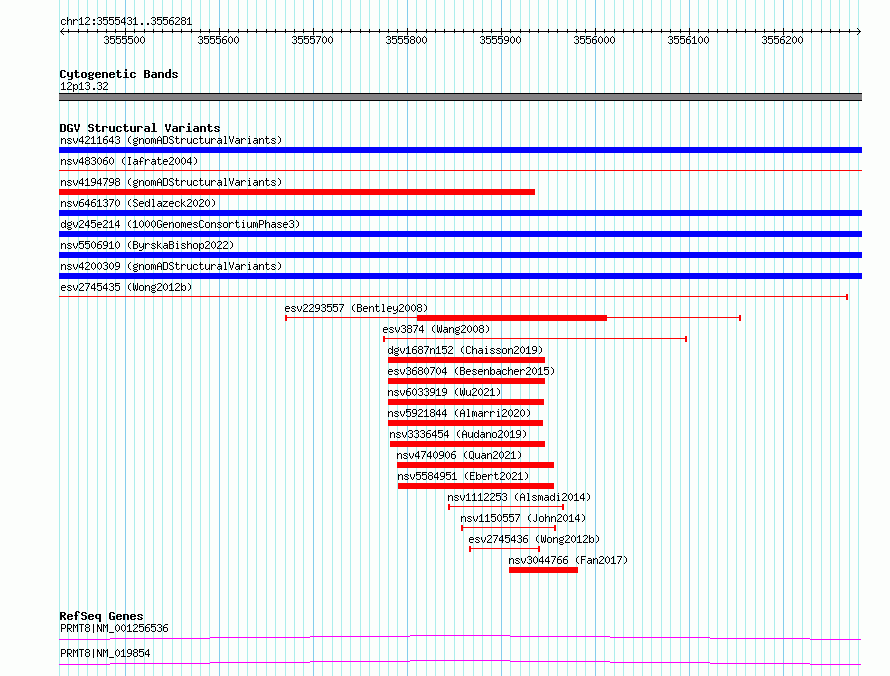Click the nsv5584951 (Ebert2021) label
This screenshot has height=676, width=890.
[463, 476]
